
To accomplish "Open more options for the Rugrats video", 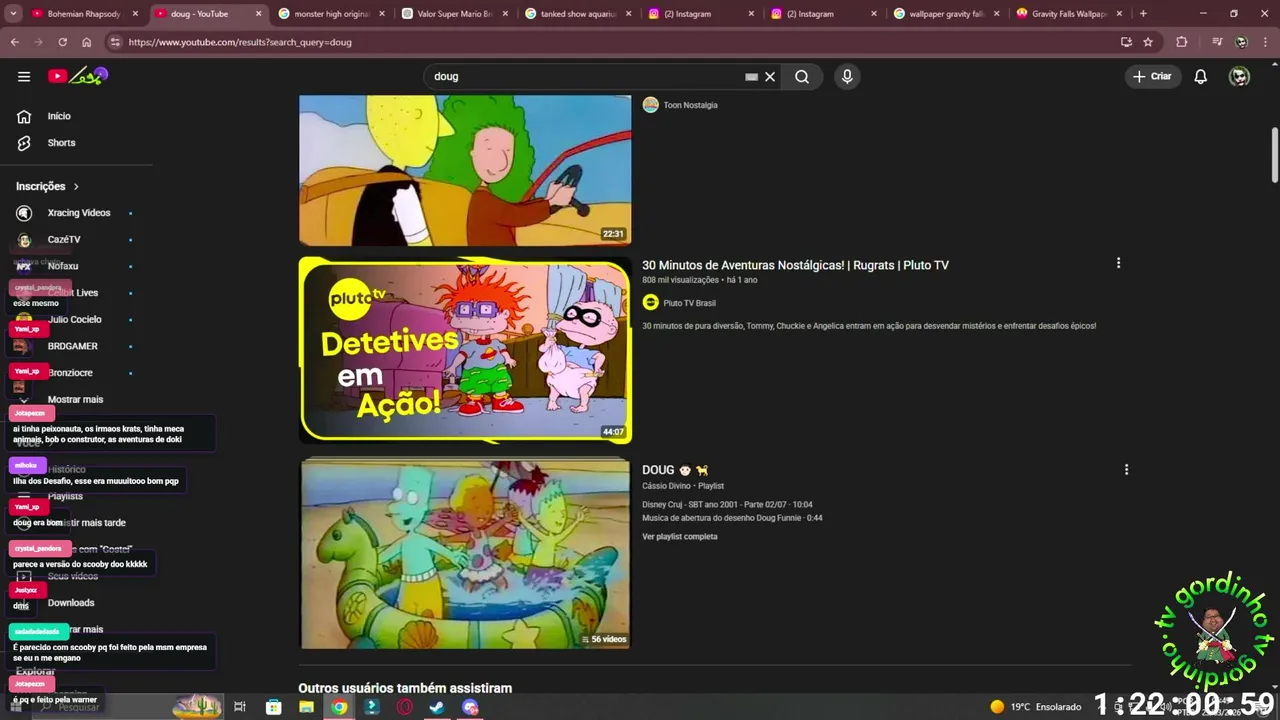I will tap(1118, 263).
